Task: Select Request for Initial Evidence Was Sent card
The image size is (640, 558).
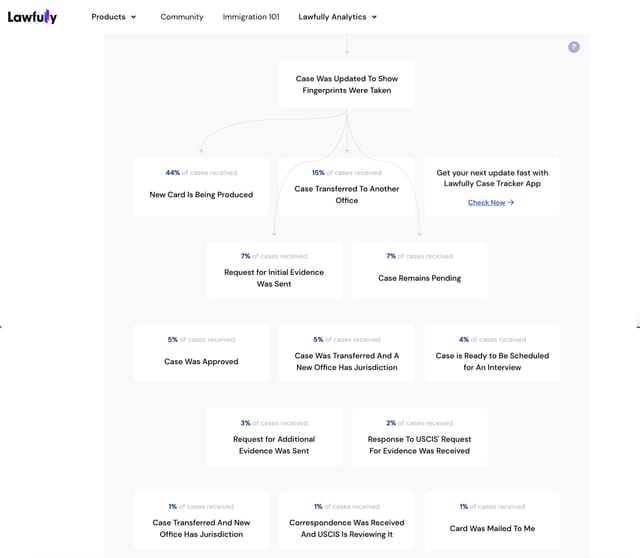Action: click(x=274, y=270)
